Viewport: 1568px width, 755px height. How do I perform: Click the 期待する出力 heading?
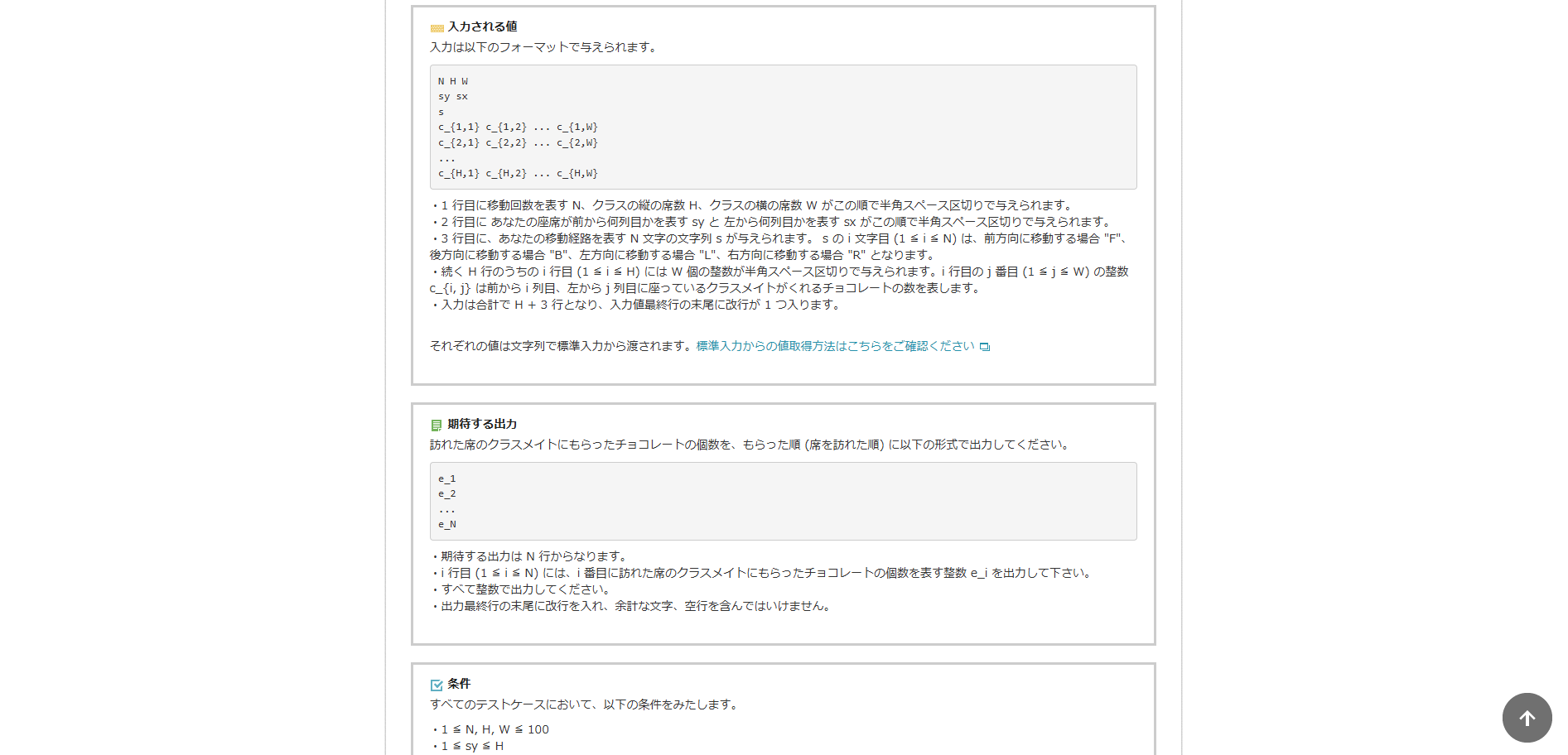(x=482, y=424)
